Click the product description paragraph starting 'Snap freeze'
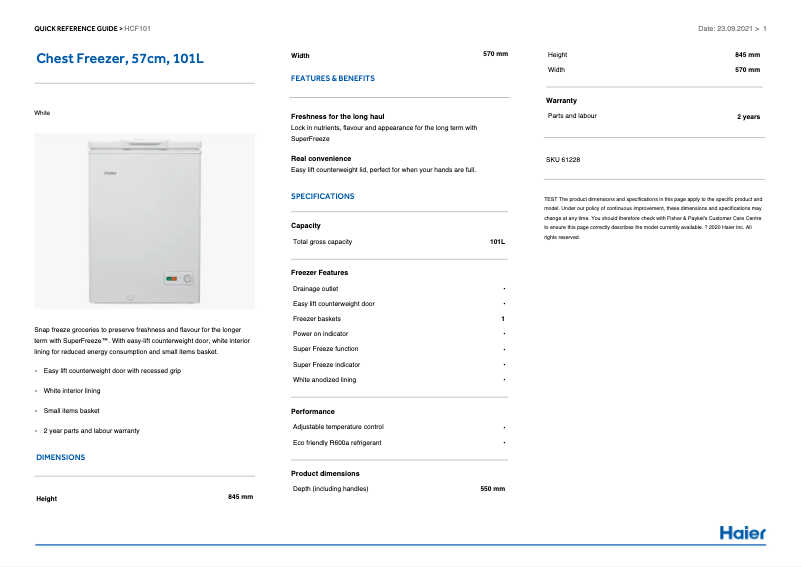The height and width of the screenshot is (567, 802). click(x=142, y=341)
